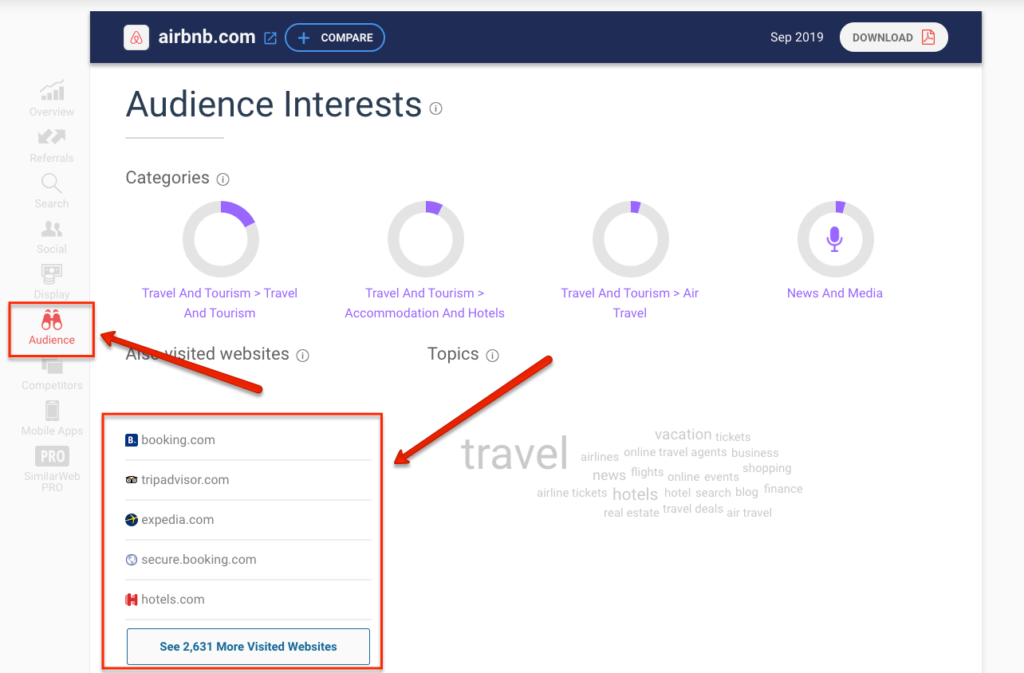Go to Referrals in sidebar
The image size is (1024, 673).
52,146
